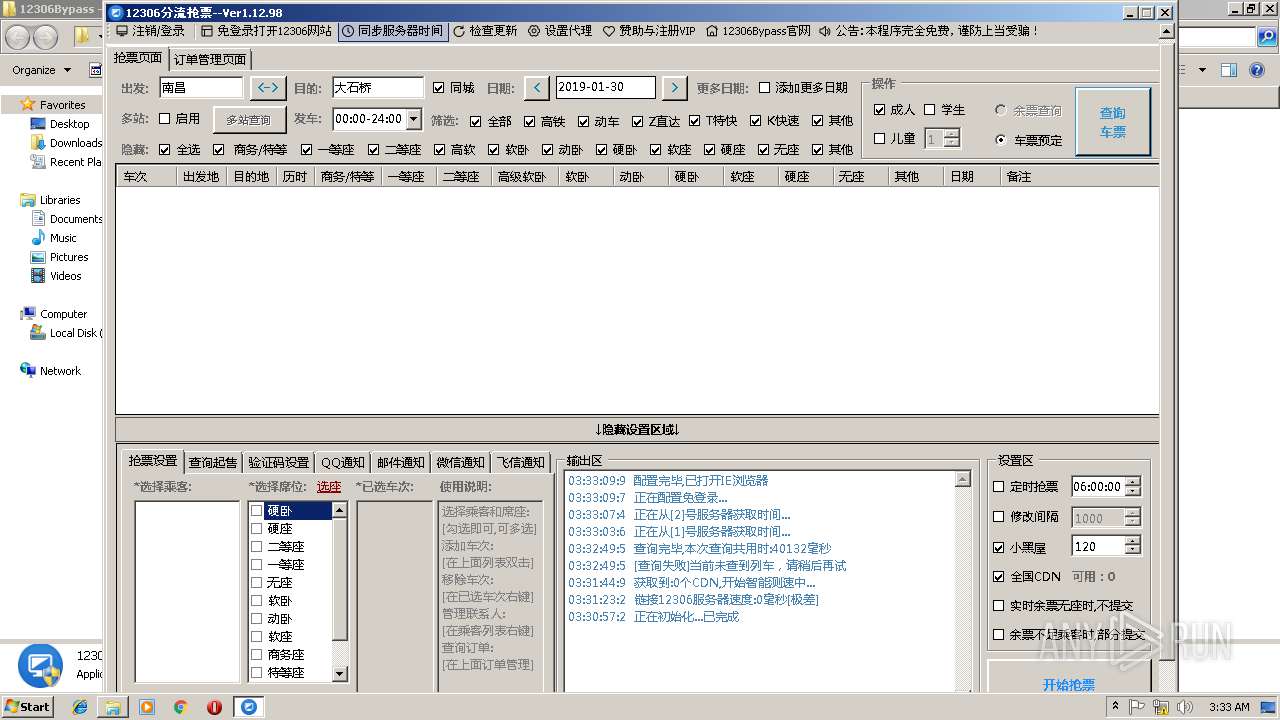Toggle 商务/特等 hide checkbox
This screenshot has height=720, width=1280.
pyautogui.click(x=219, y=150)
